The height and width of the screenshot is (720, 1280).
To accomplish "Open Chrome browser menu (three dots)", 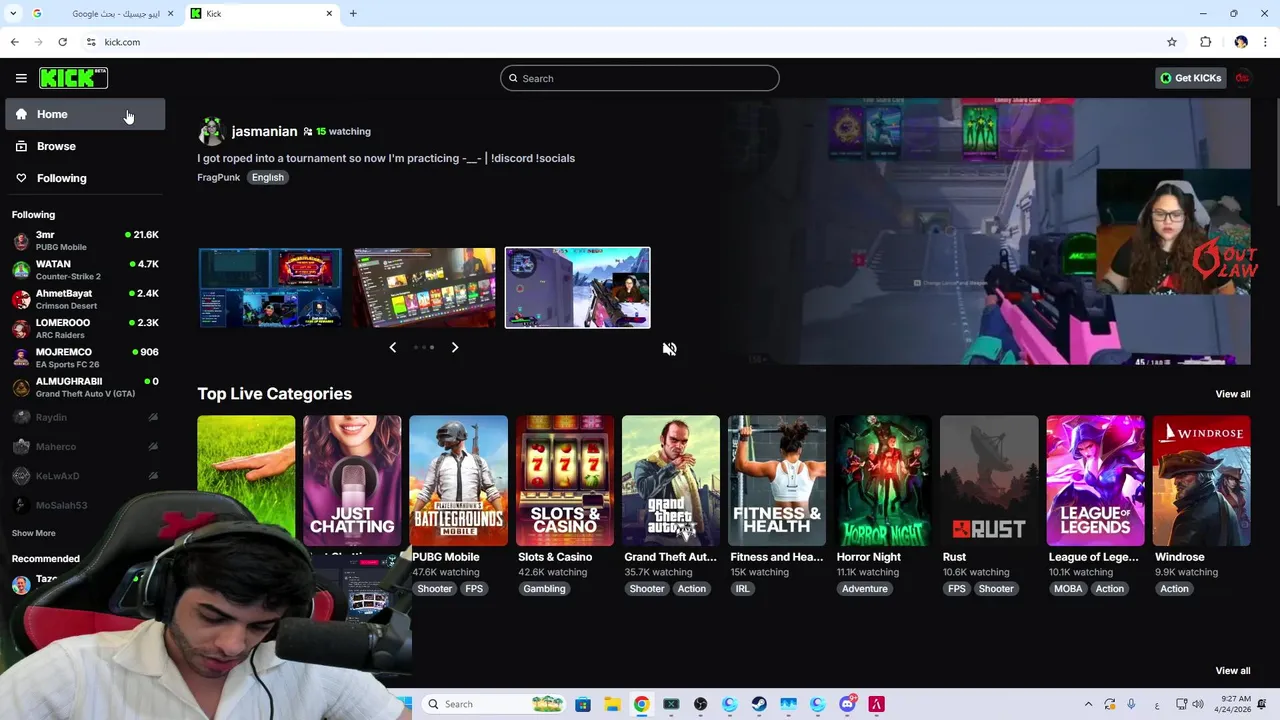I will coord(1266,42).
